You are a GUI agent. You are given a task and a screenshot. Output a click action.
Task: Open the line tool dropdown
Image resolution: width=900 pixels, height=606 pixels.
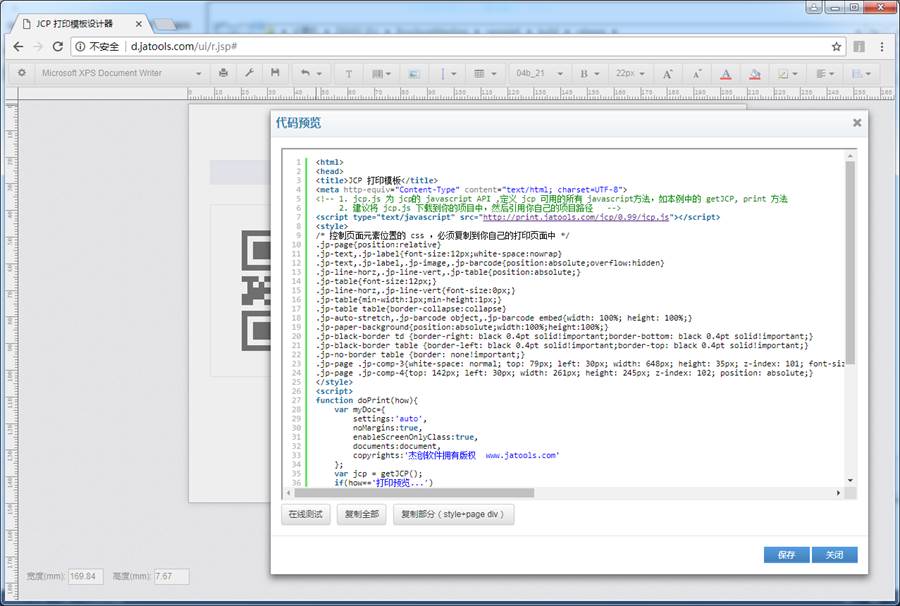point(448,73)
